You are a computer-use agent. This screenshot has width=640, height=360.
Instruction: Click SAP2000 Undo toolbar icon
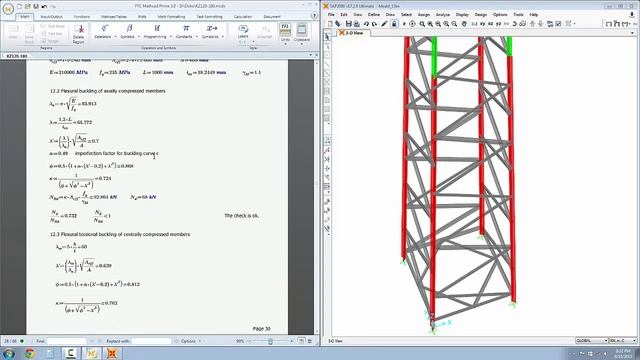coord(366,24)
